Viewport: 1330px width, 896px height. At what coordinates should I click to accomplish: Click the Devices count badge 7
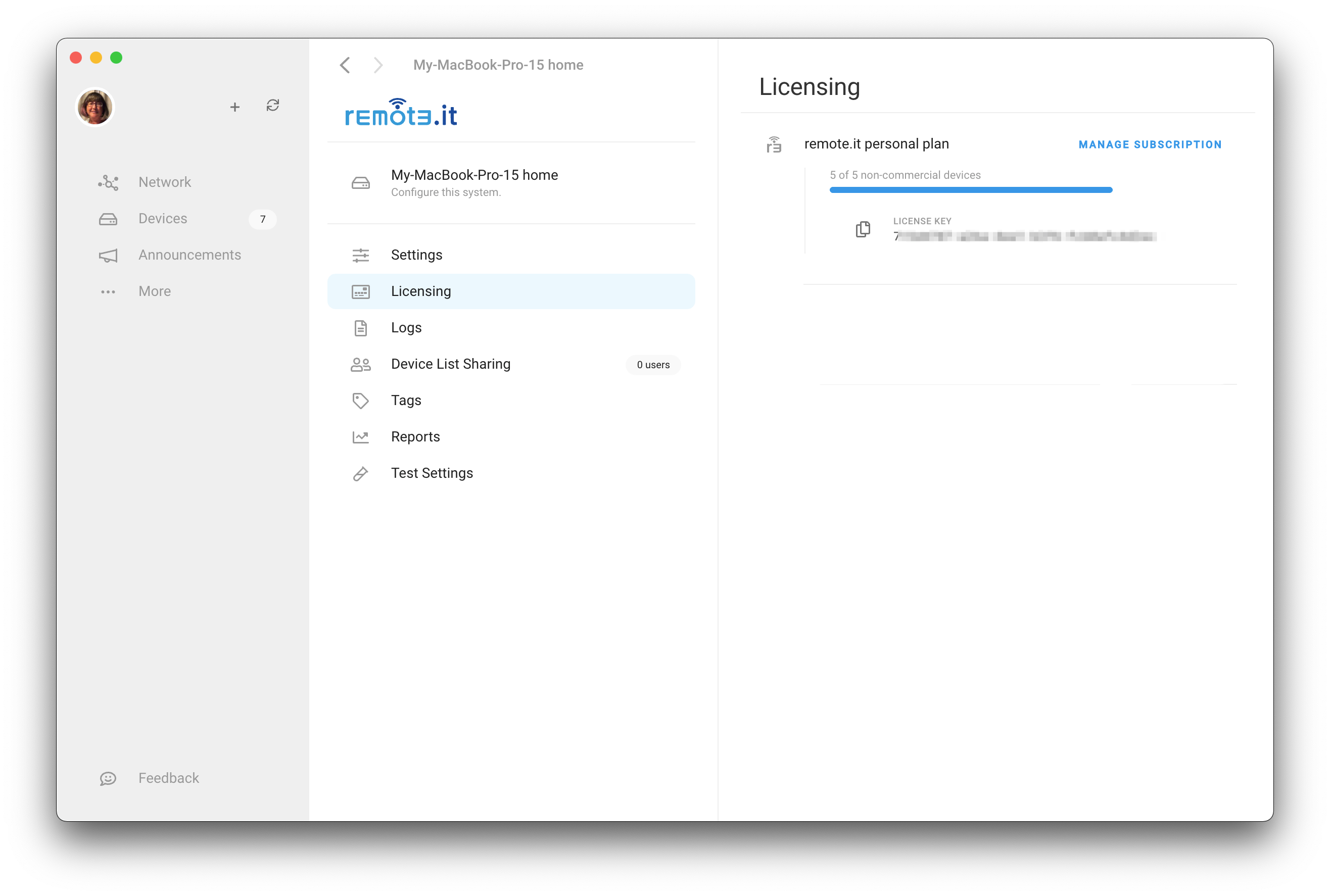click(x=262, y=219)
